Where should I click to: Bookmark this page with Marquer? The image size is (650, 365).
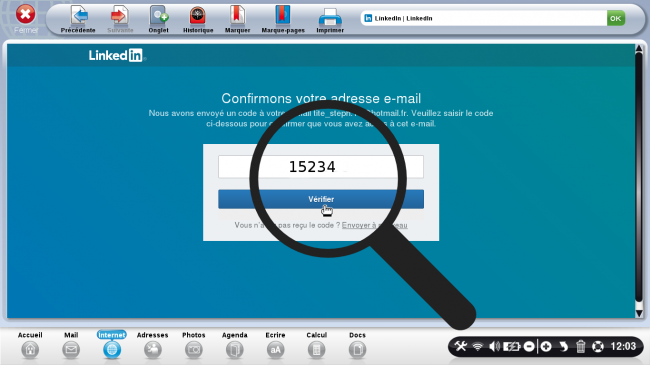(x=237, y=19)
